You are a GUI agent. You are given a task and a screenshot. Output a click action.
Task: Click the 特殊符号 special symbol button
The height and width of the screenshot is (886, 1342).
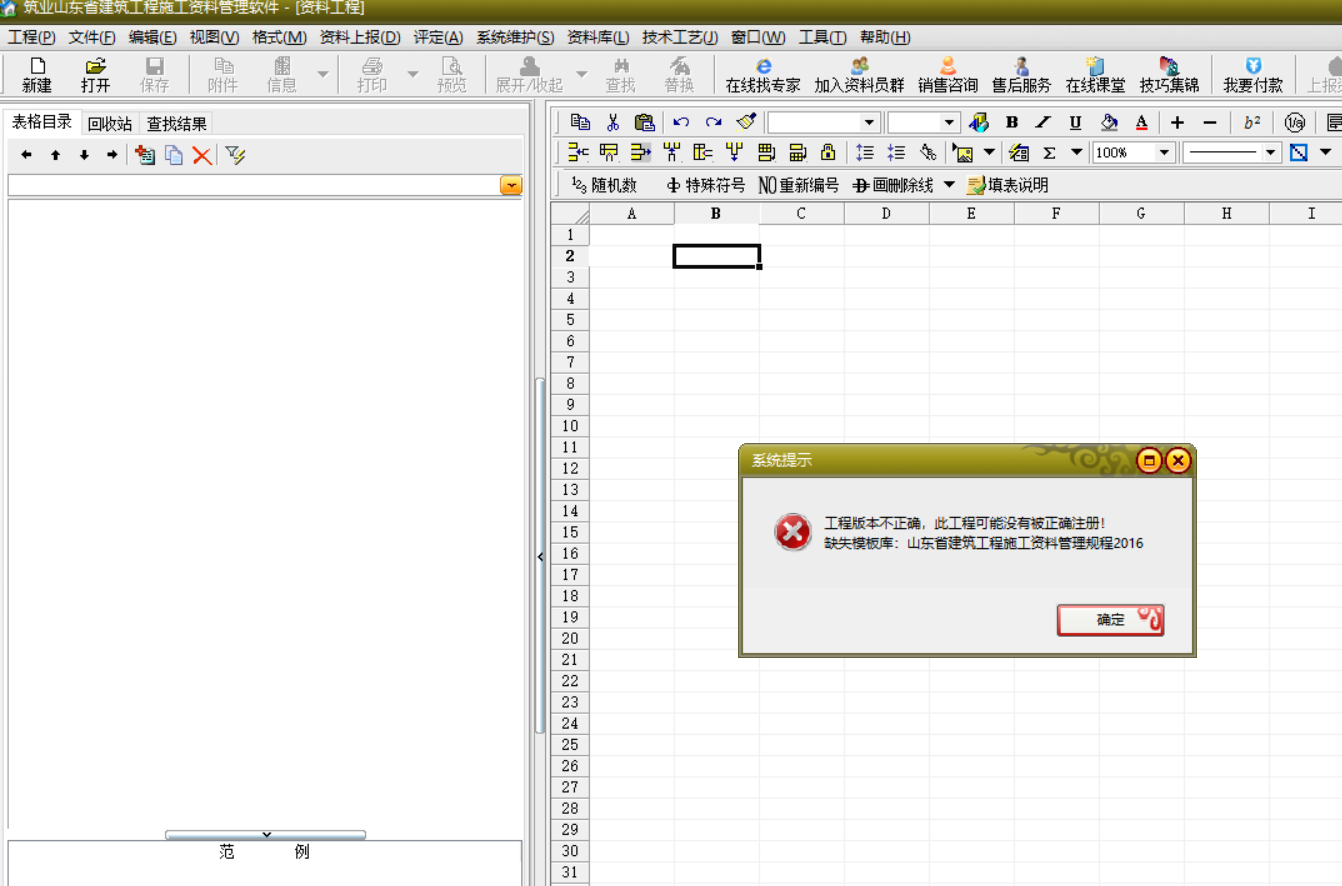tap(706, 185)
